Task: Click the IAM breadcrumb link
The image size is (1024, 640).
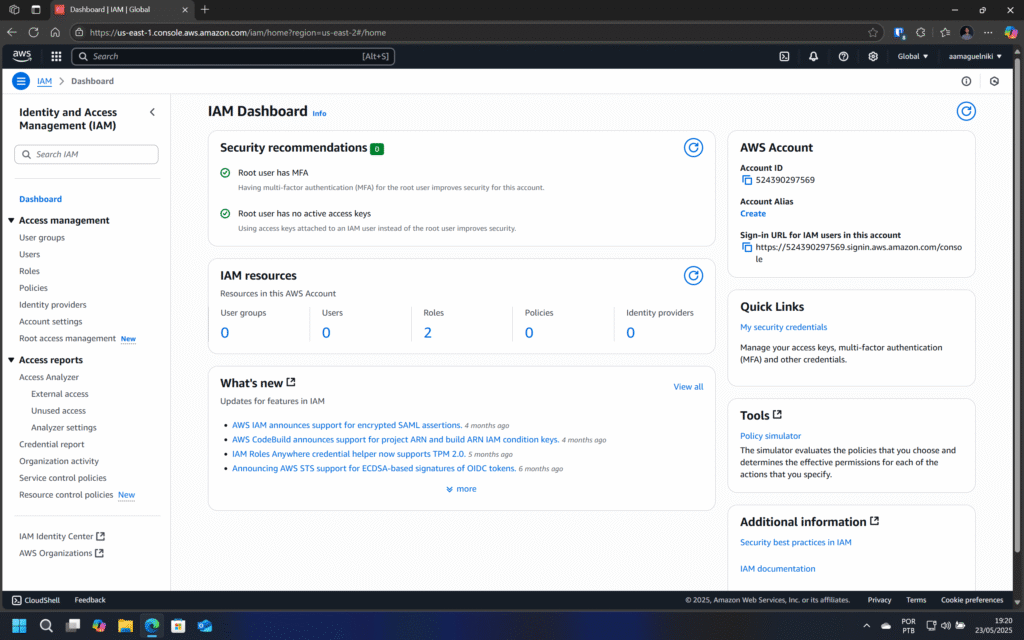Action: point(44,81)
